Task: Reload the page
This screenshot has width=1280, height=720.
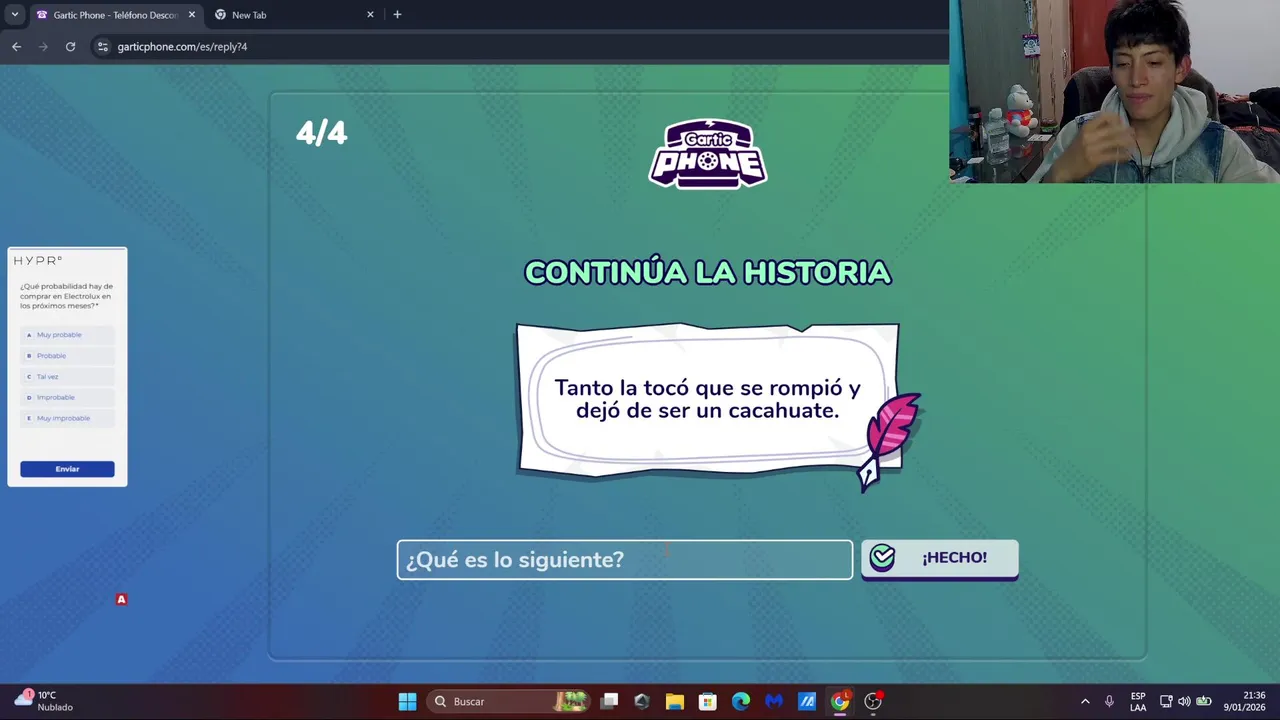Action: coord(70,46)
